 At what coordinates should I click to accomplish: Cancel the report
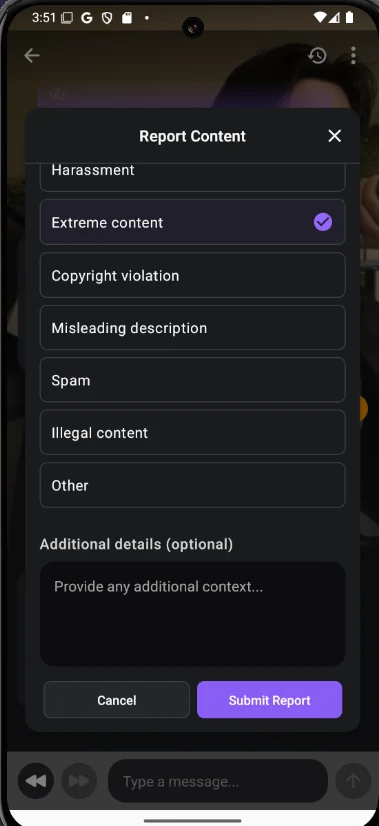(116, 700)
